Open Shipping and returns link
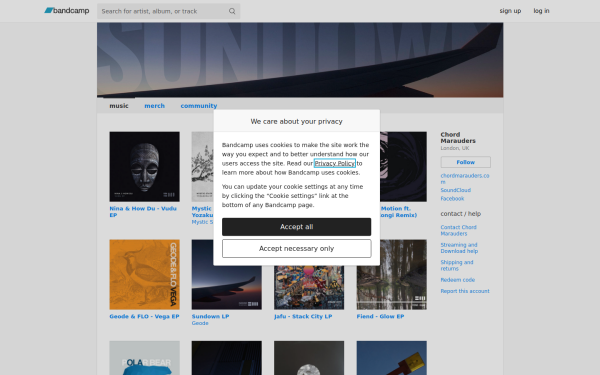The image size is (600, 375). pos(457,266)
